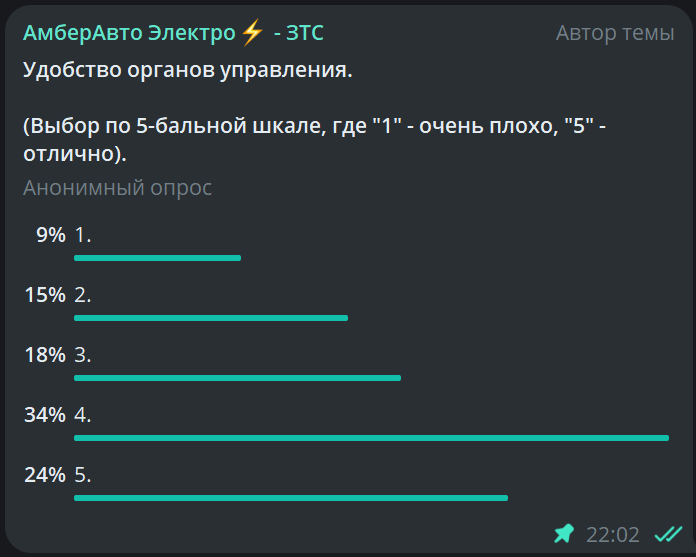Click the 5-point scale description text
This screenshot has width=696, height=557.
coord(315,140)
